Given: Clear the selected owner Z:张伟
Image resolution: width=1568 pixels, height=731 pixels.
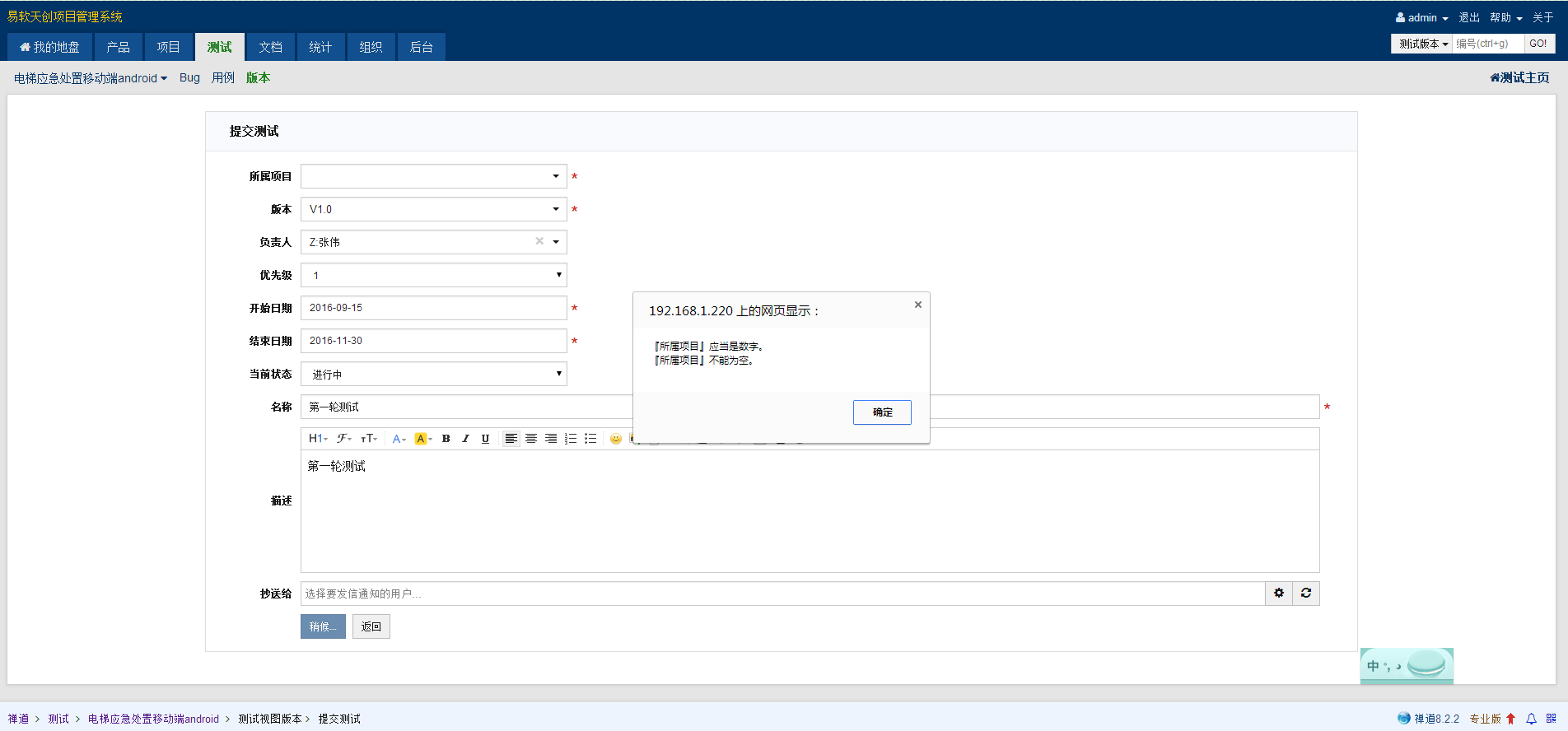Looking at the screenshot, I should coord(539,241).
